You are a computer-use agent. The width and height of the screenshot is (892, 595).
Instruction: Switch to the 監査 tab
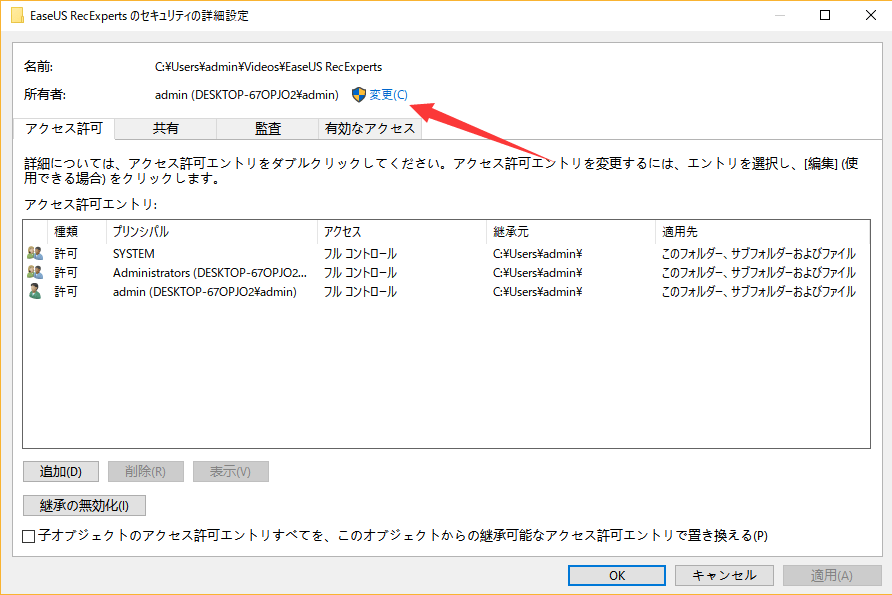tap(266, 128)
